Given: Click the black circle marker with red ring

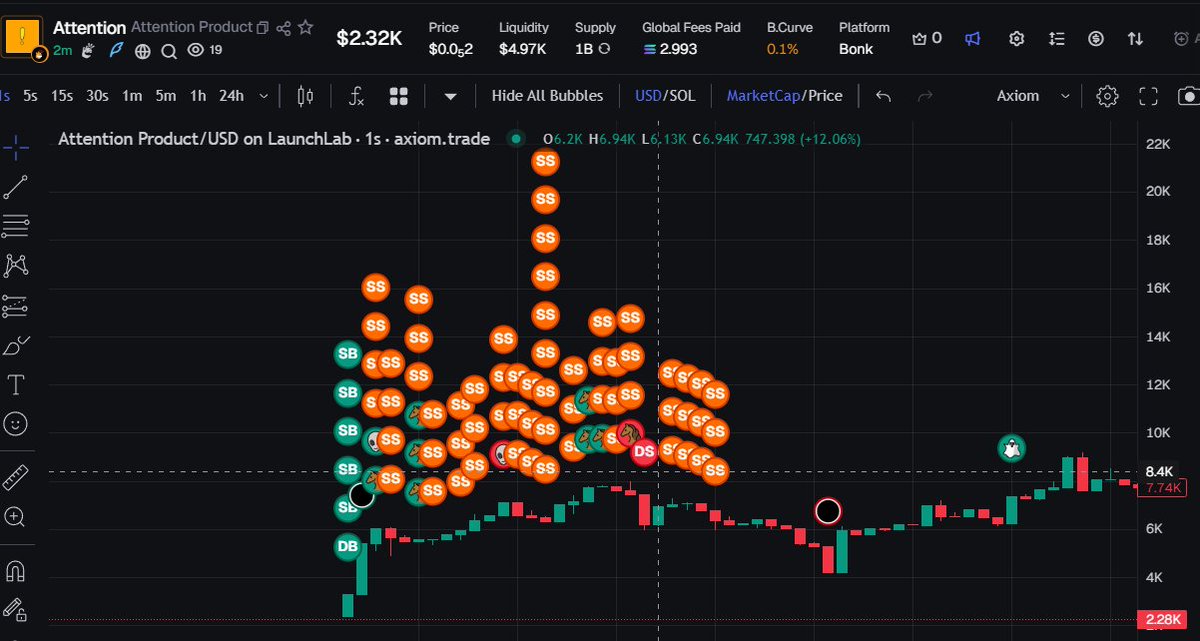Looking at the screenshot, I should pos(828,512).
